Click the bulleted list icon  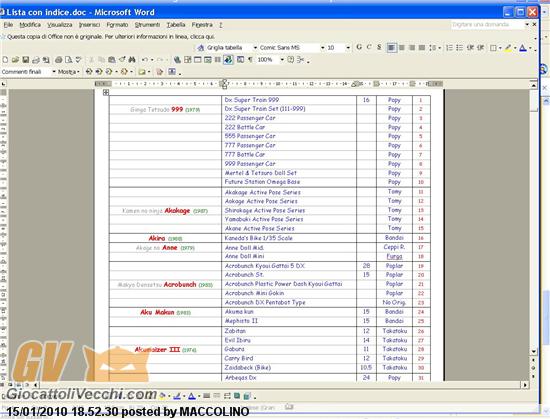[460, 48]
